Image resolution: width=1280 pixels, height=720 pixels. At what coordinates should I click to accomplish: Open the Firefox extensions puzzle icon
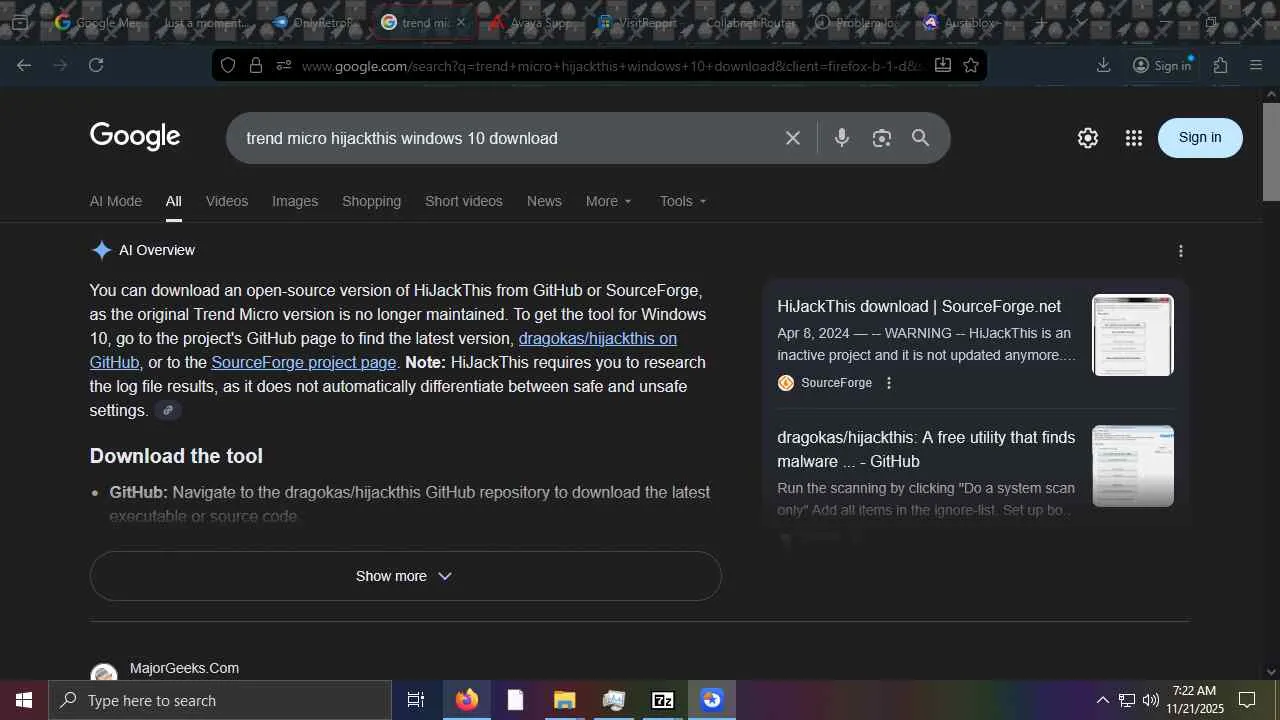[1220, 65]
